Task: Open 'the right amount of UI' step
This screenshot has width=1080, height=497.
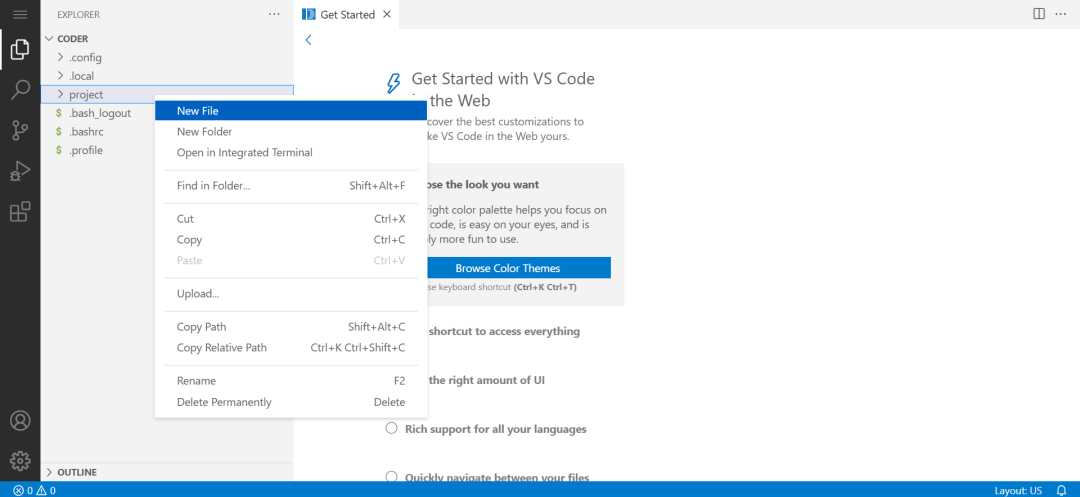Action: [486, 379]
